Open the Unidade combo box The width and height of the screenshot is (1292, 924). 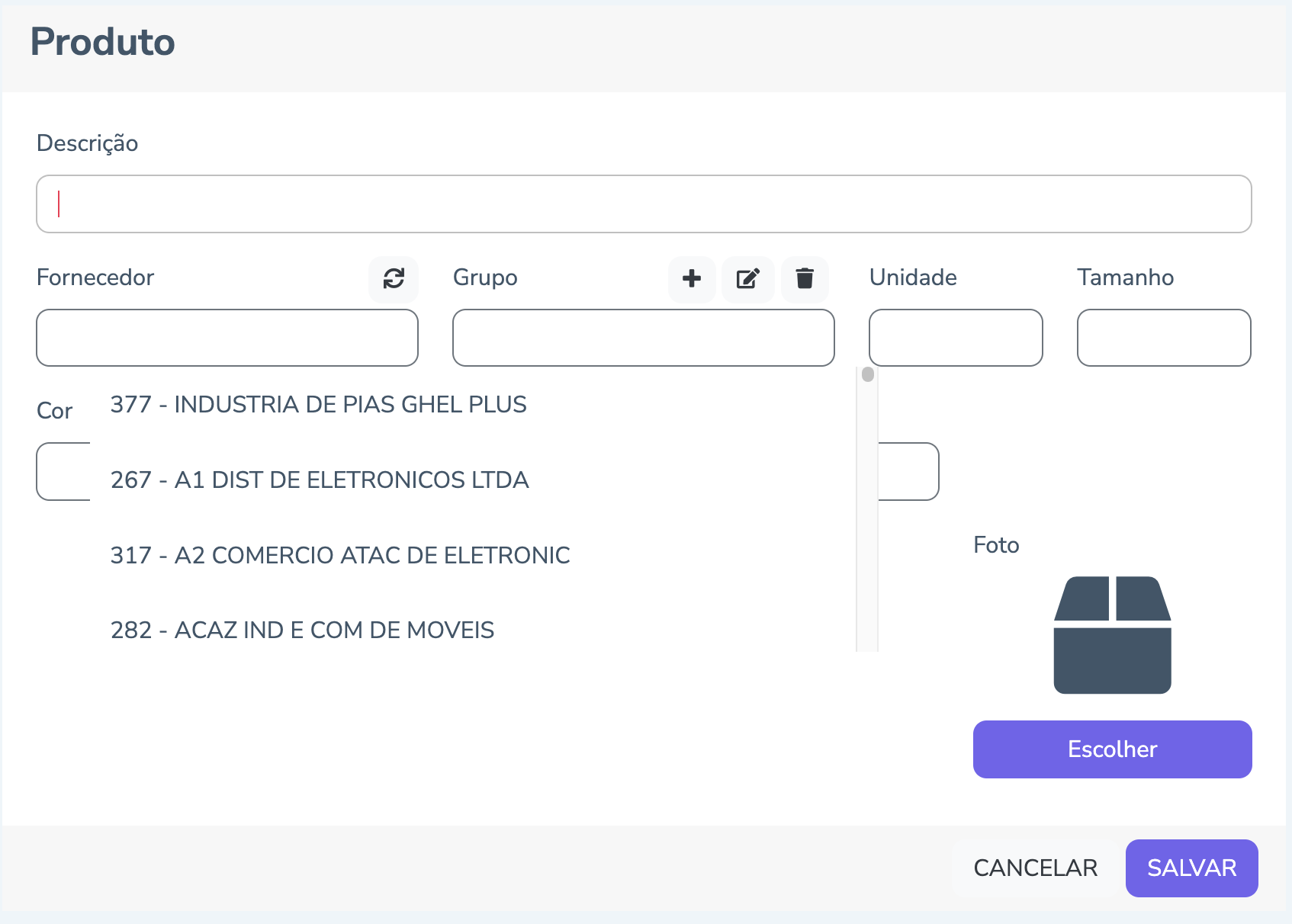[956, 338]
